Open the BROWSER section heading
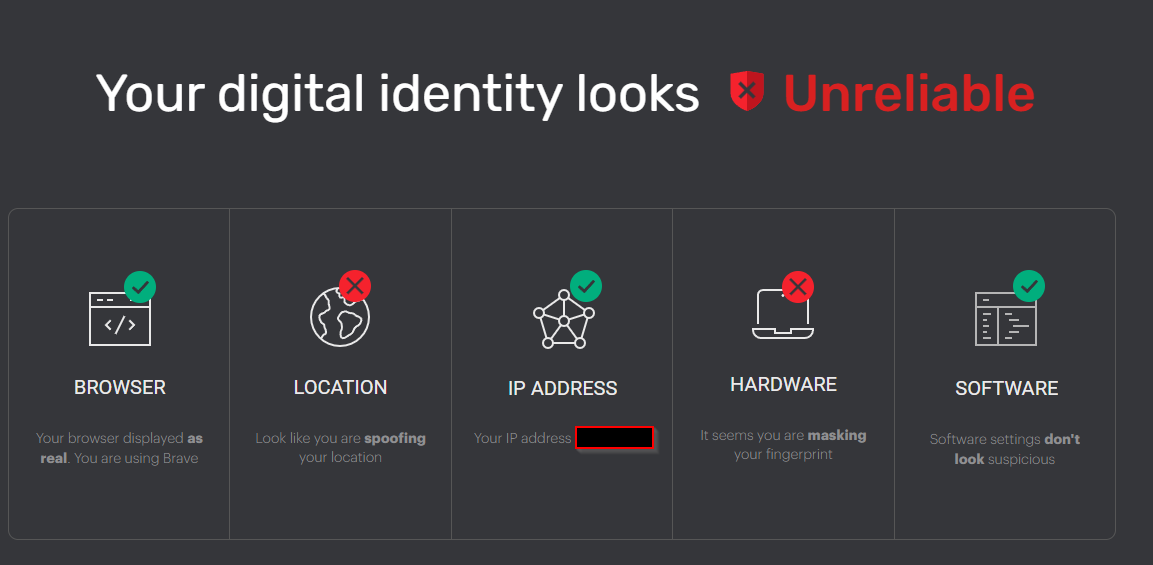 [120, 387]
